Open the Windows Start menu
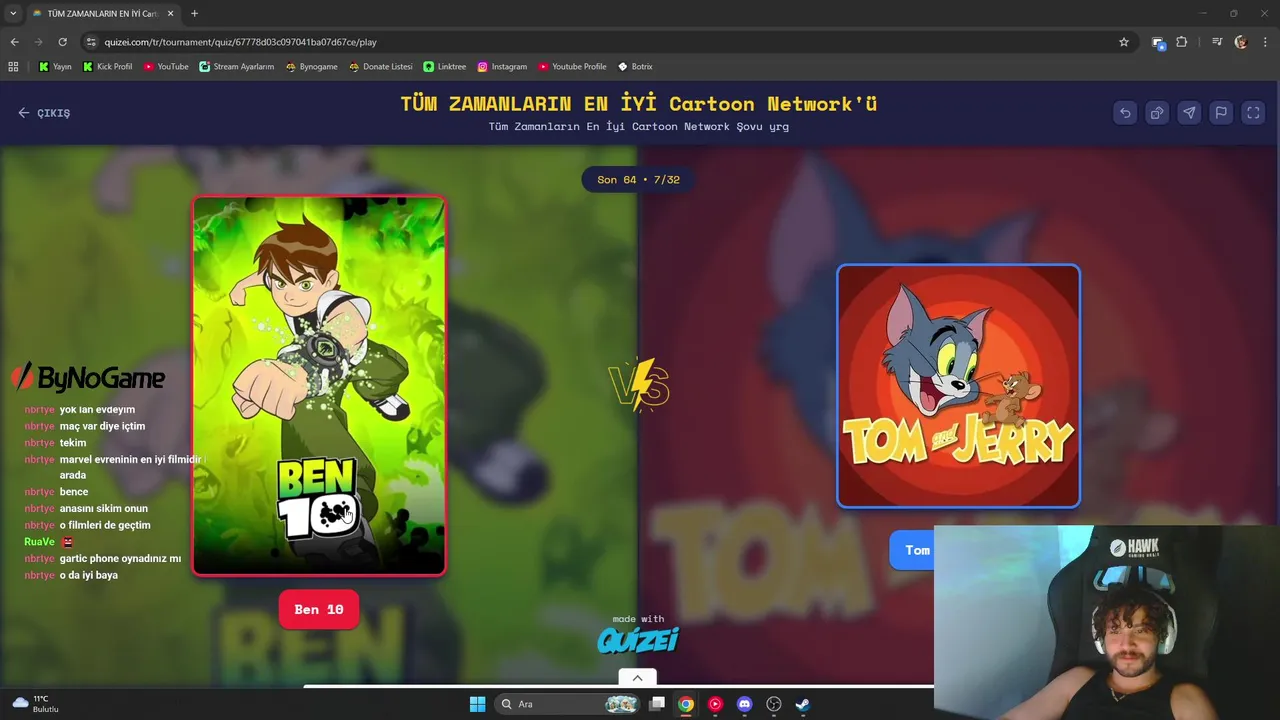This screenshot has width=1280, height=720. [477, 704]
